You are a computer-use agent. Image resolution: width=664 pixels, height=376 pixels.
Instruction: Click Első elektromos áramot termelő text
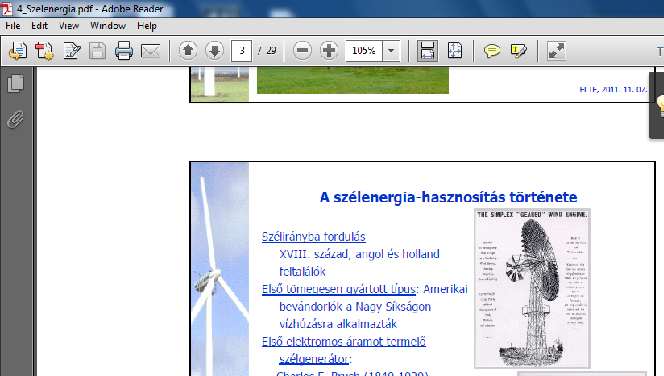click(344, 342)
